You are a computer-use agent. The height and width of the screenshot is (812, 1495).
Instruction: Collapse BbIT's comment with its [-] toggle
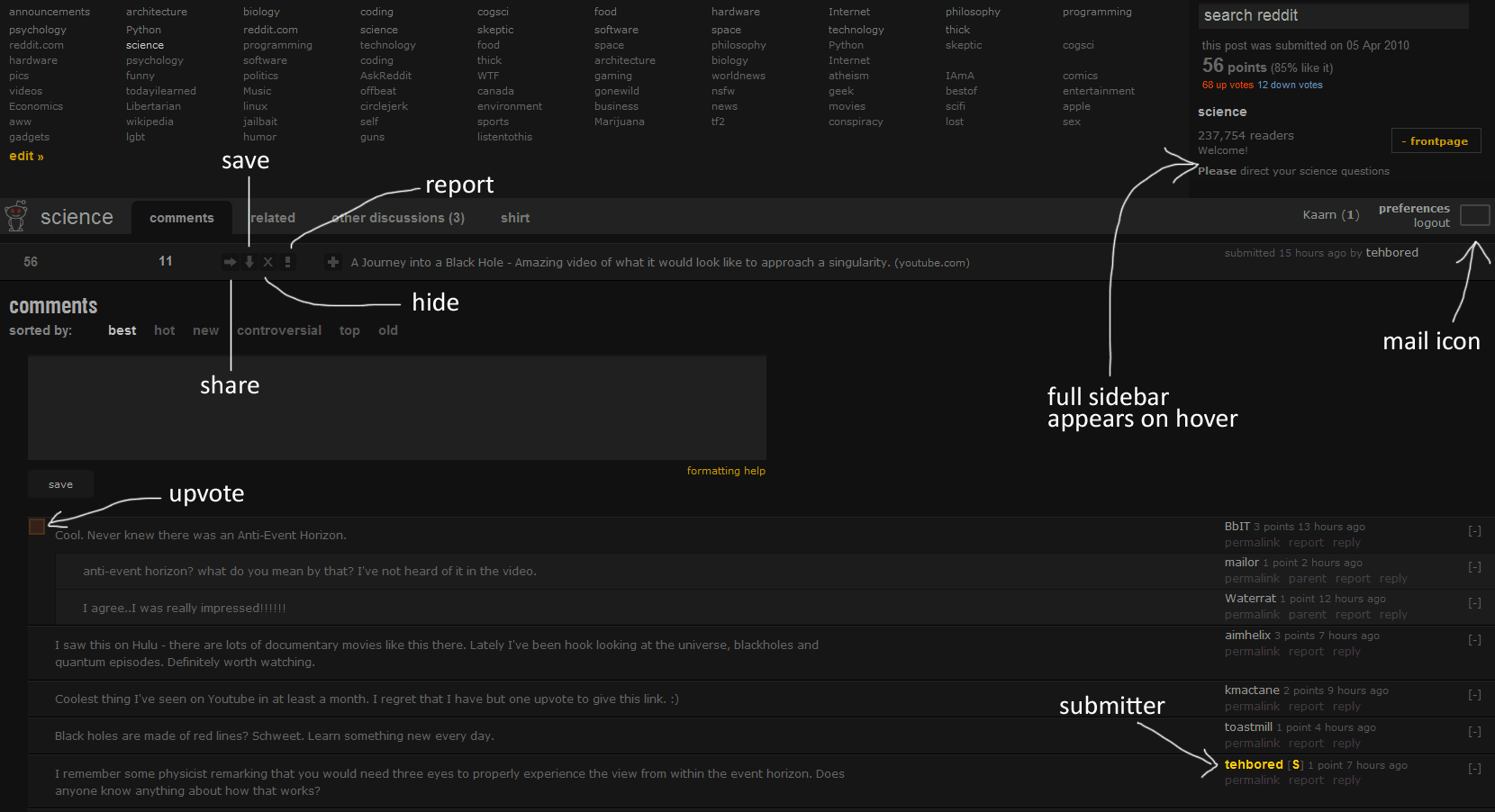point(1474,530)
